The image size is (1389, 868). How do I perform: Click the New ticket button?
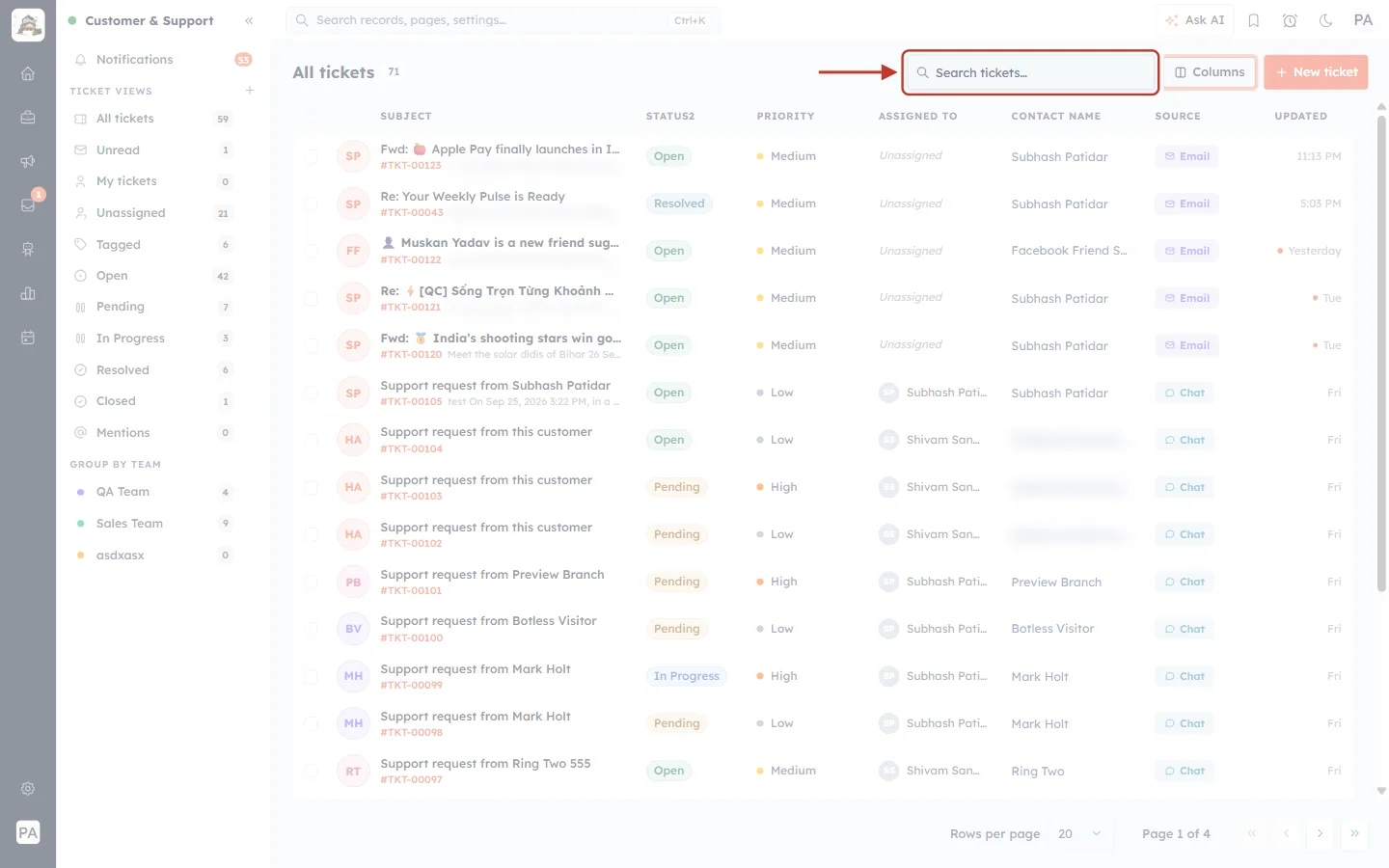coord(1316,72)
